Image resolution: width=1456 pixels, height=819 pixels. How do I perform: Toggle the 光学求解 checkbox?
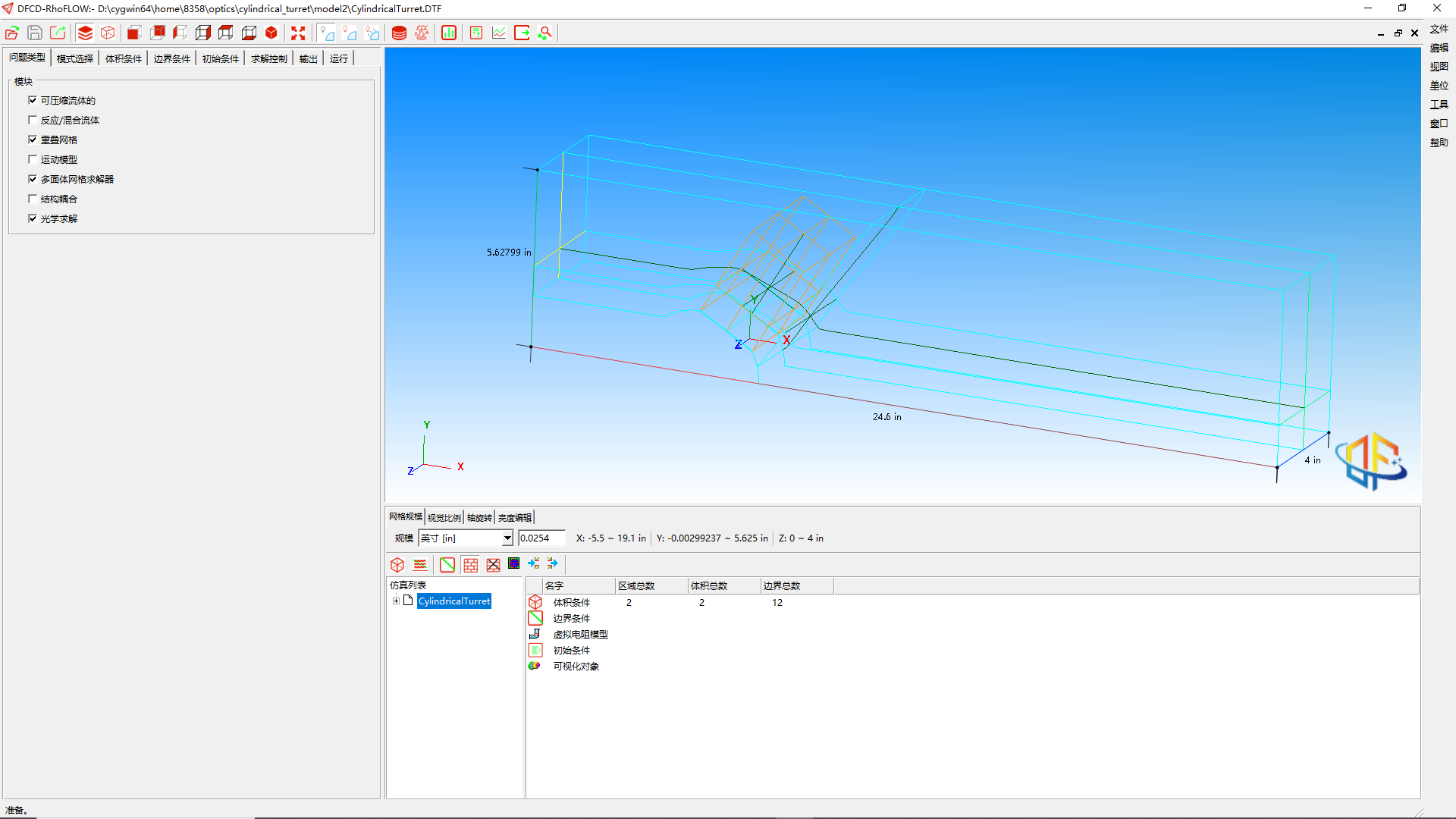click(33, 218)
